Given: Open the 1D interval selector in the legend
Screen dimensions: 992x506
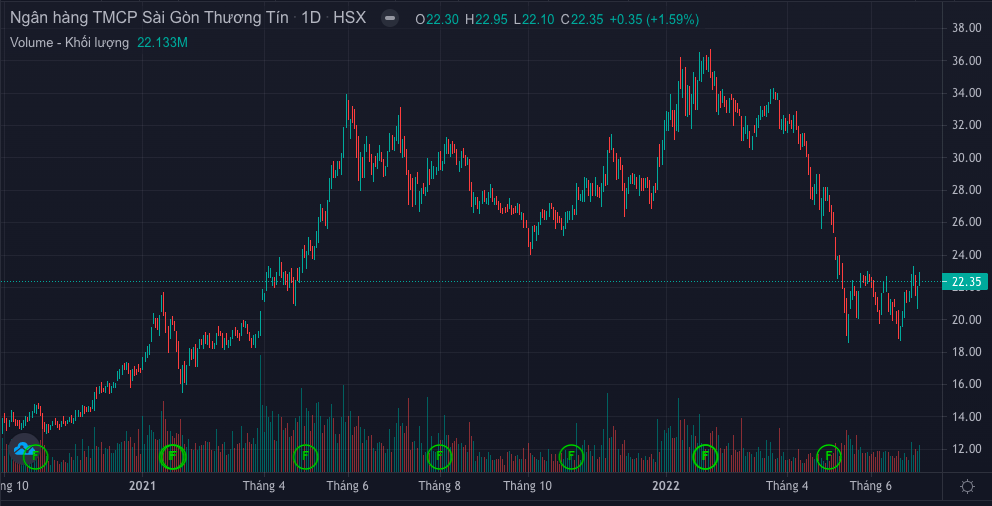Looking at the screenshot, I should coord(313,19).
